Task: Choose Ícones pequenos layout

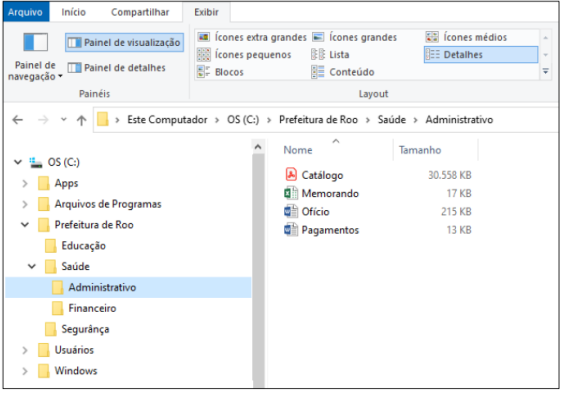Action: [x=244, y=55]
